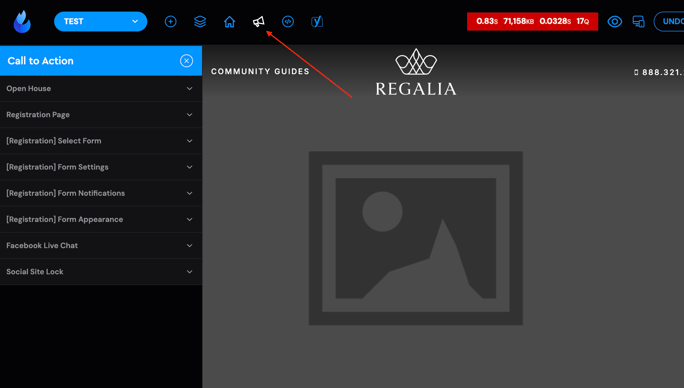Viewport: 684px width, 388px height.
Task: Click the UNDO button
Action: click(669, 21)
